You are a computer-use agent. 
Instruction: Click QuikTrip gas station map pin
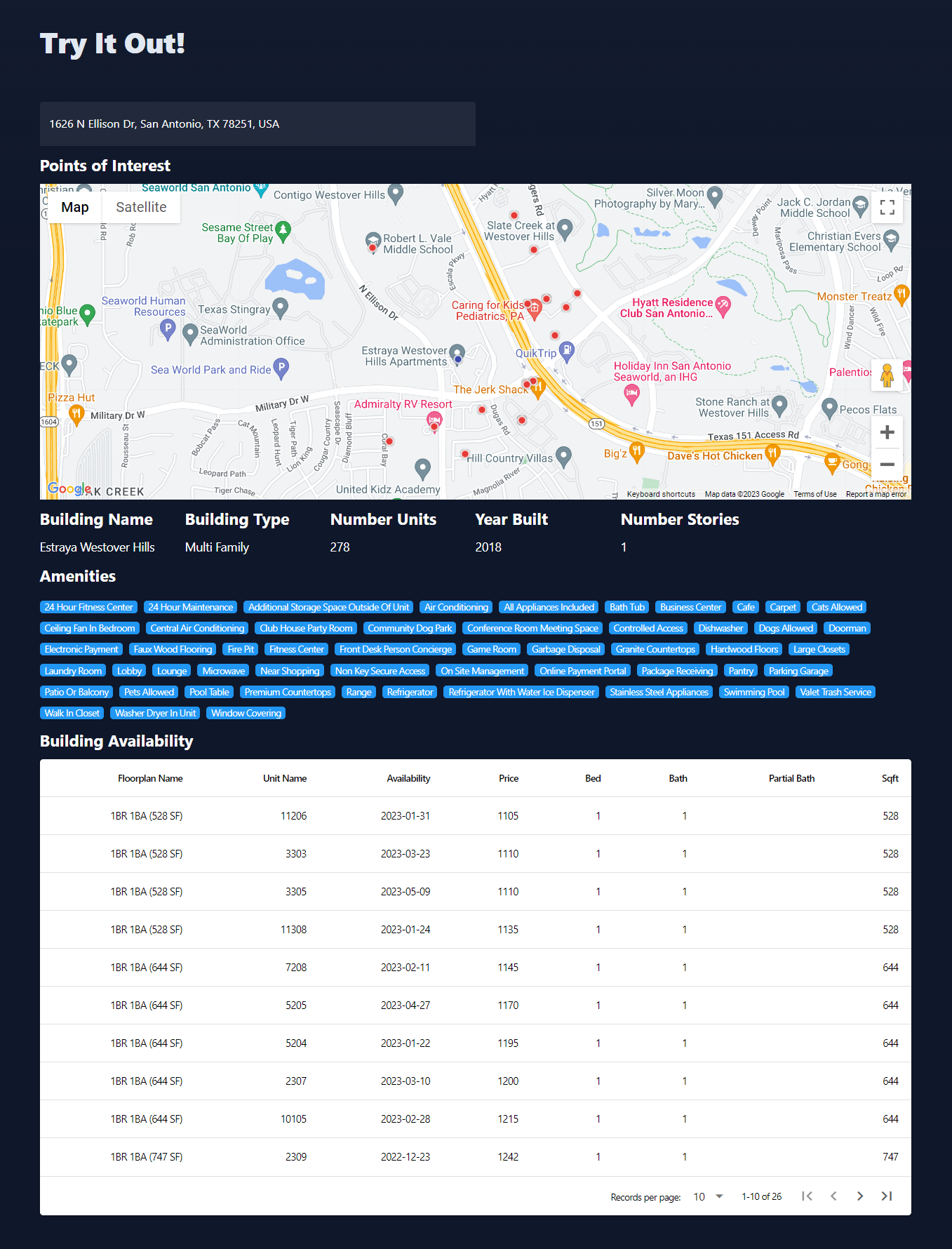567,352
